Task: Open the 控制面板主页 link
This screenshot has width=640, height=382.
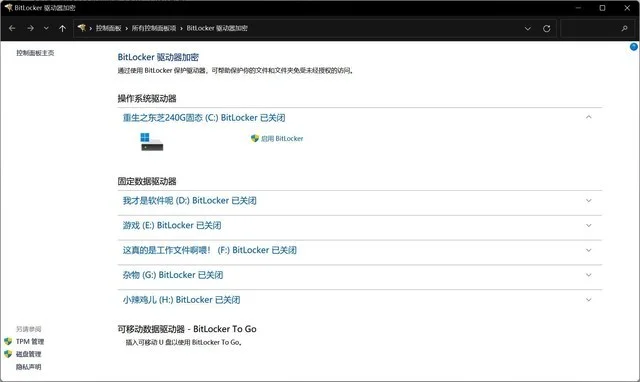Action: (35, 53)
